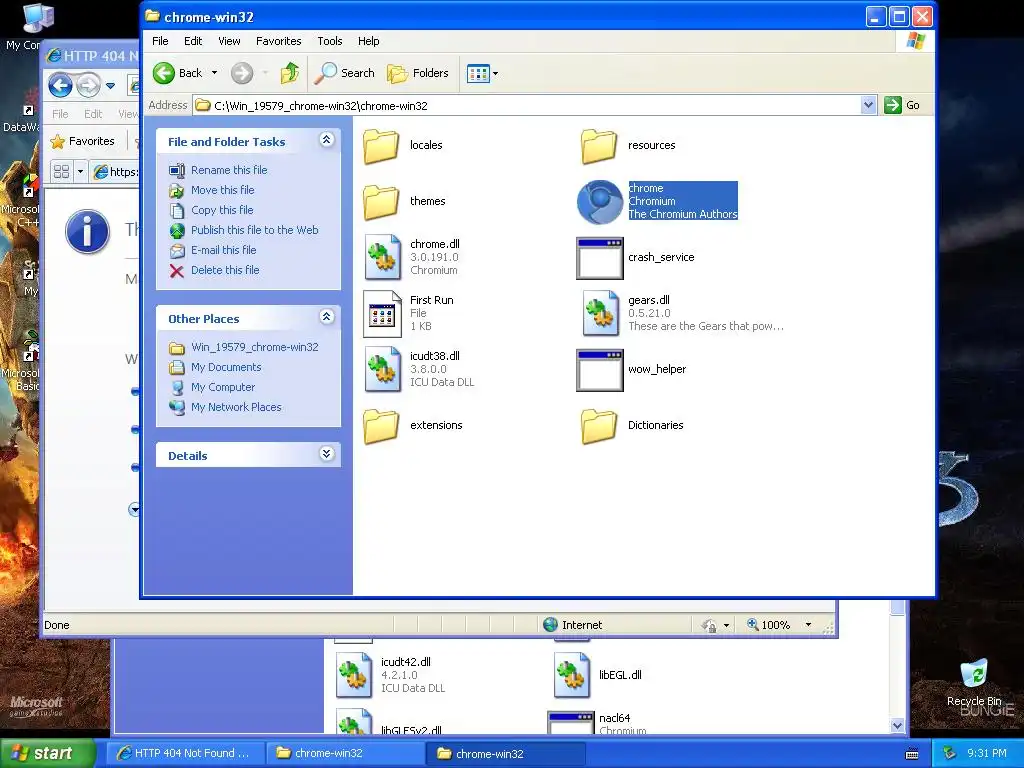Click the disabled Forward arrow icon
Image resolution: width=1024 pixels, height=768 pixels.
tap(242, 73)
